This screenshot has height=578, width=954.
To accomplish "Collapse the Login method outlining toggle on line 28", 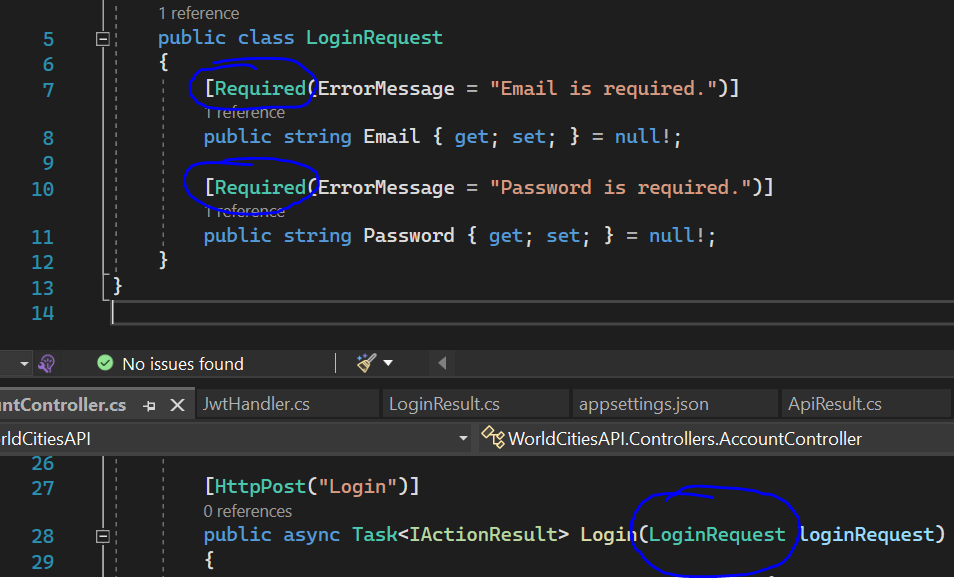I will tap(103, 536).
